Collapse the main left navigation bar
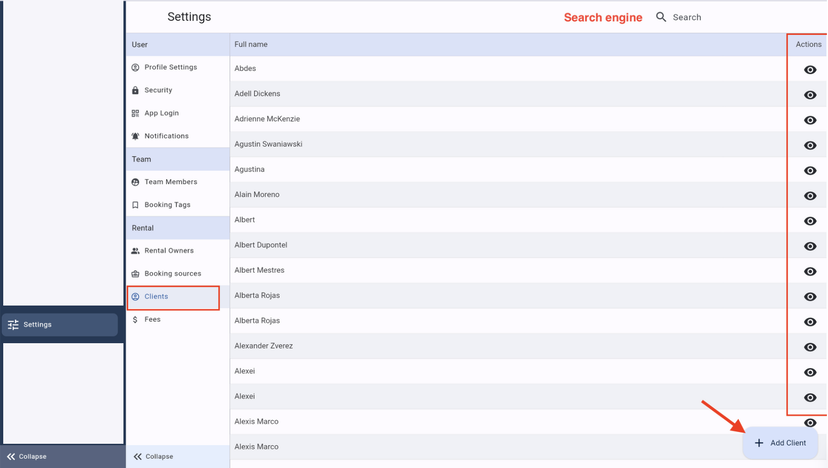828x468 pixels. click(26, 456)
